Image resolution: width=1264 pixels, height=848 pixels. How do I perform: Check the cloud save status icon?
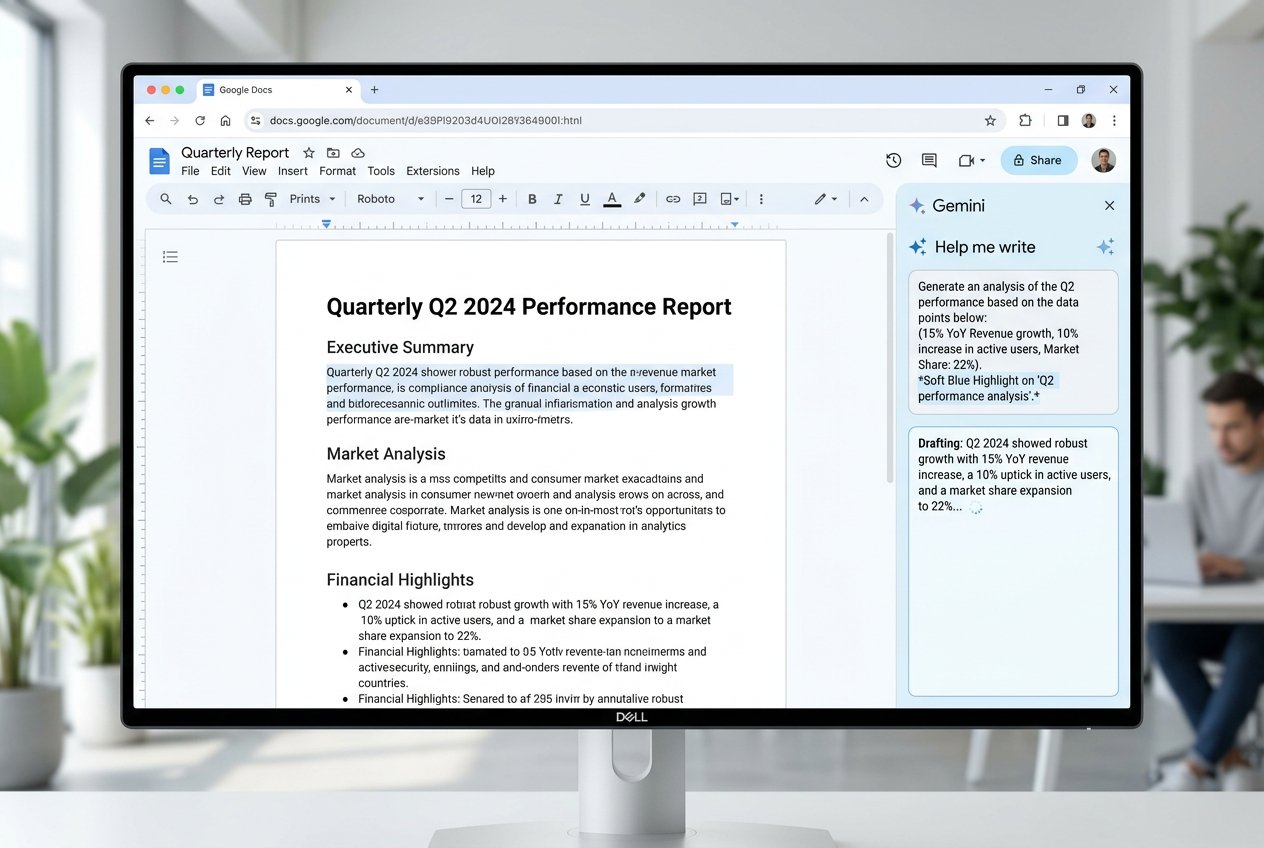pos(358,153)
